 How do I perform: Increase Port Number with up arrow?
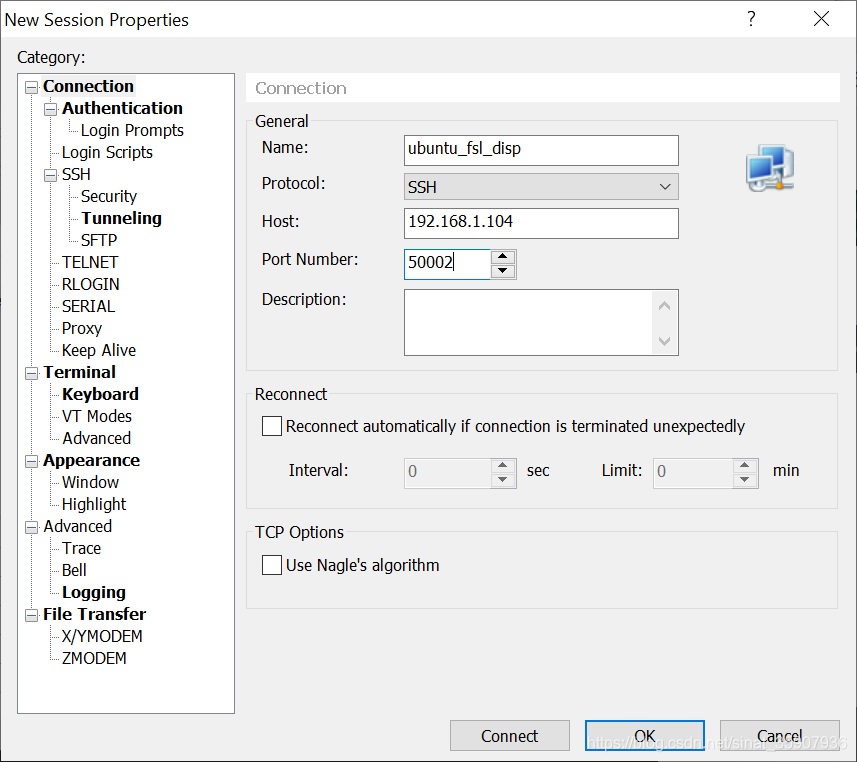[503, 256]
